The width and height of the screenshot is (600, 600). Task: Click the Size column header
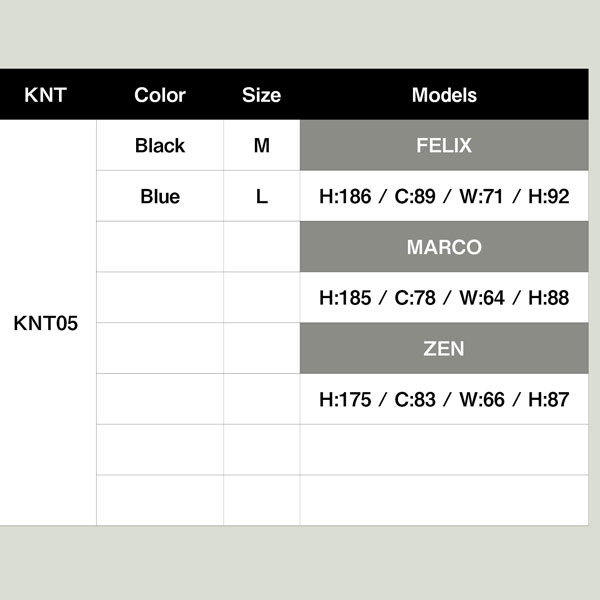pyautogui.click(x=261, y=95)
